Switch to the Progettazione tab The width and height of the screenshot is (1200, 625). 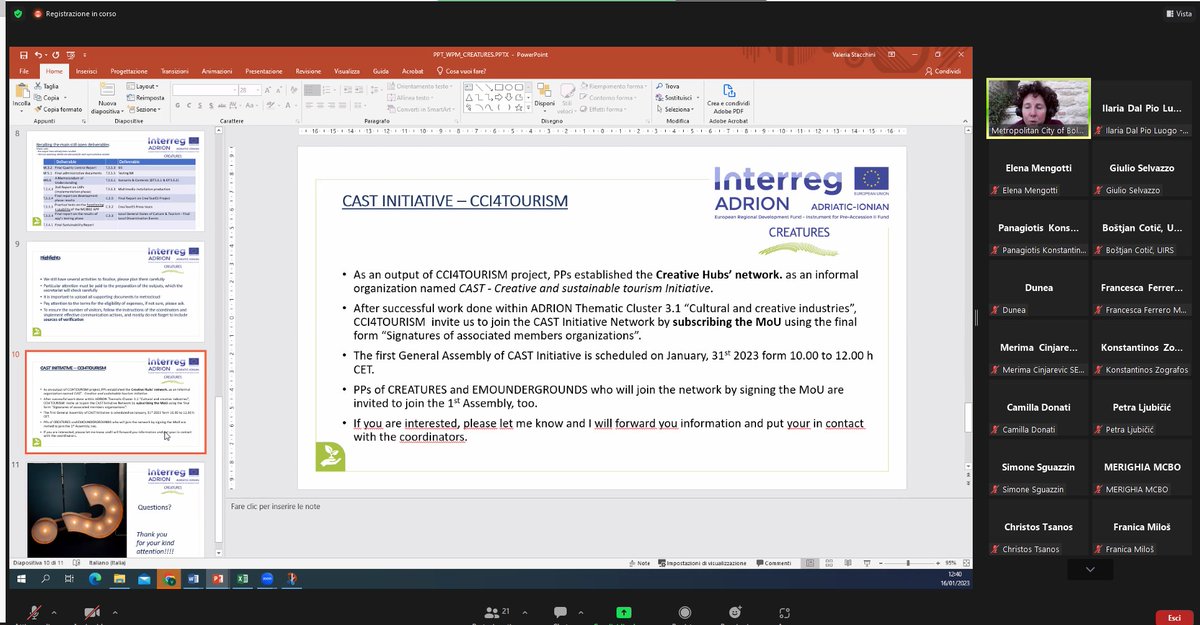point(129,71)
